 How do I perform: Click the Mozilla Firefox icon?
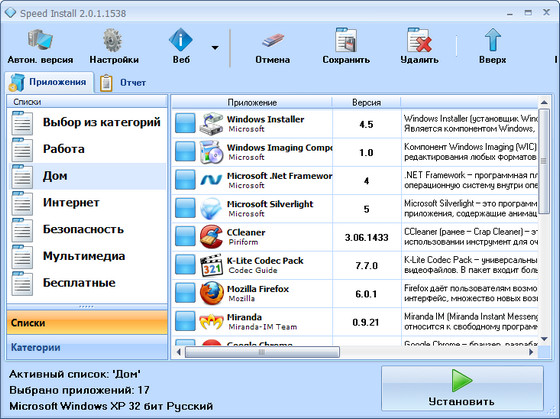(211, 293)
